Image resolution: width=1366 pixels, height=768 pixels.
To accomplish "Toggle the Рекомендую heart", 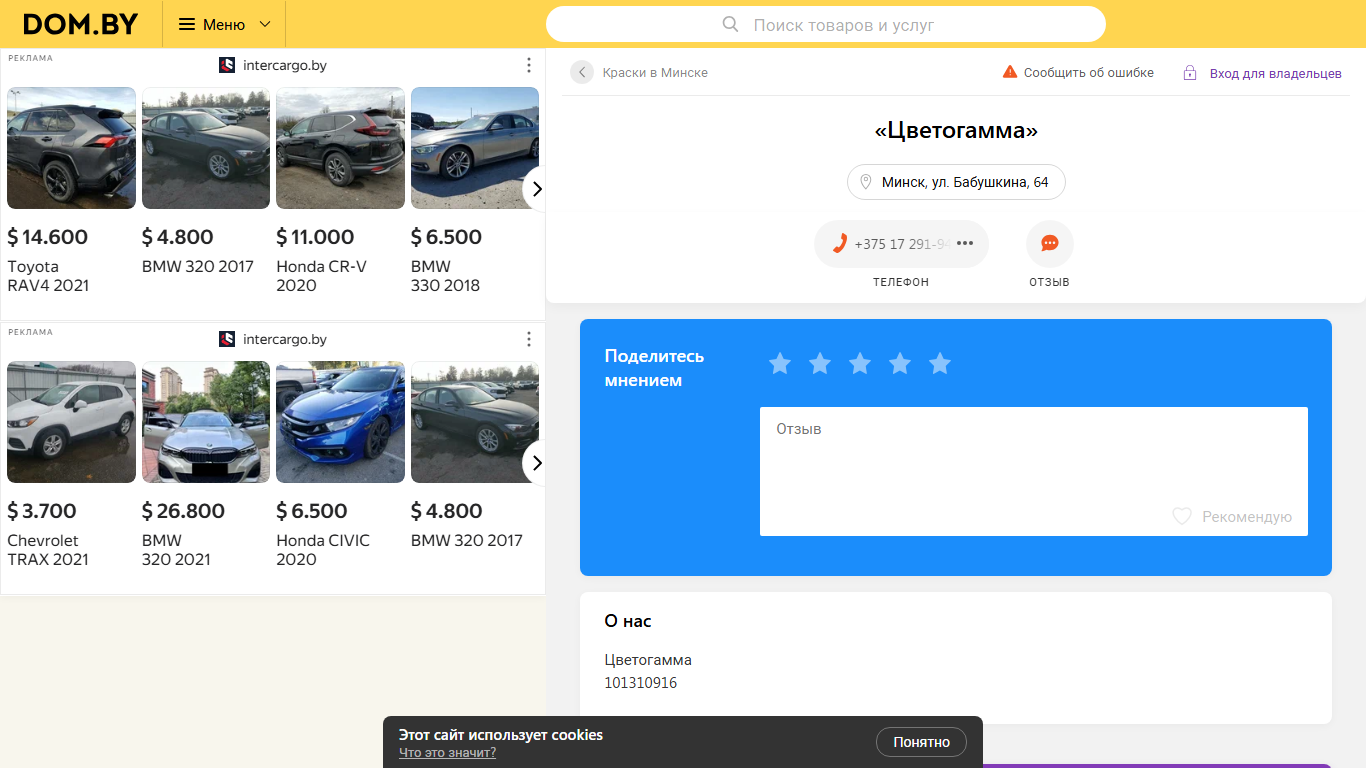I will coord(1182,516).
